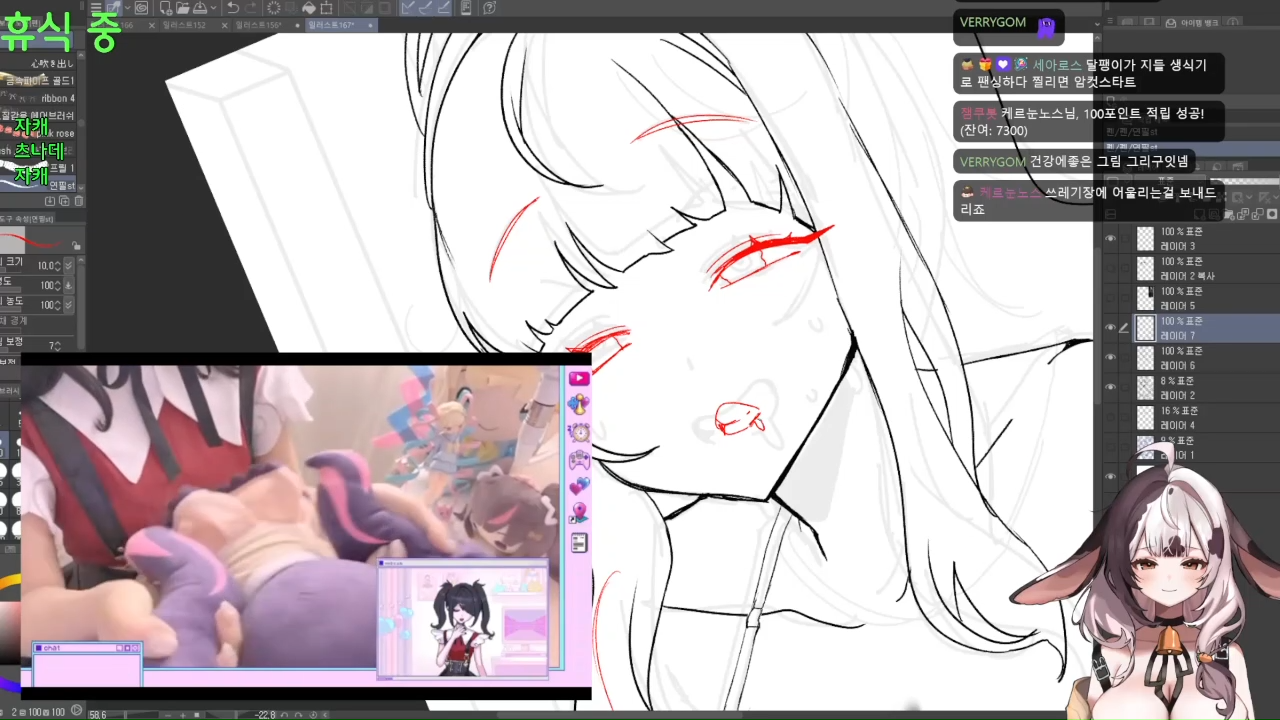Close the 일러스트152 tab with its X
The height and width of the screenshot is (720, 1280).
(223, 25)
